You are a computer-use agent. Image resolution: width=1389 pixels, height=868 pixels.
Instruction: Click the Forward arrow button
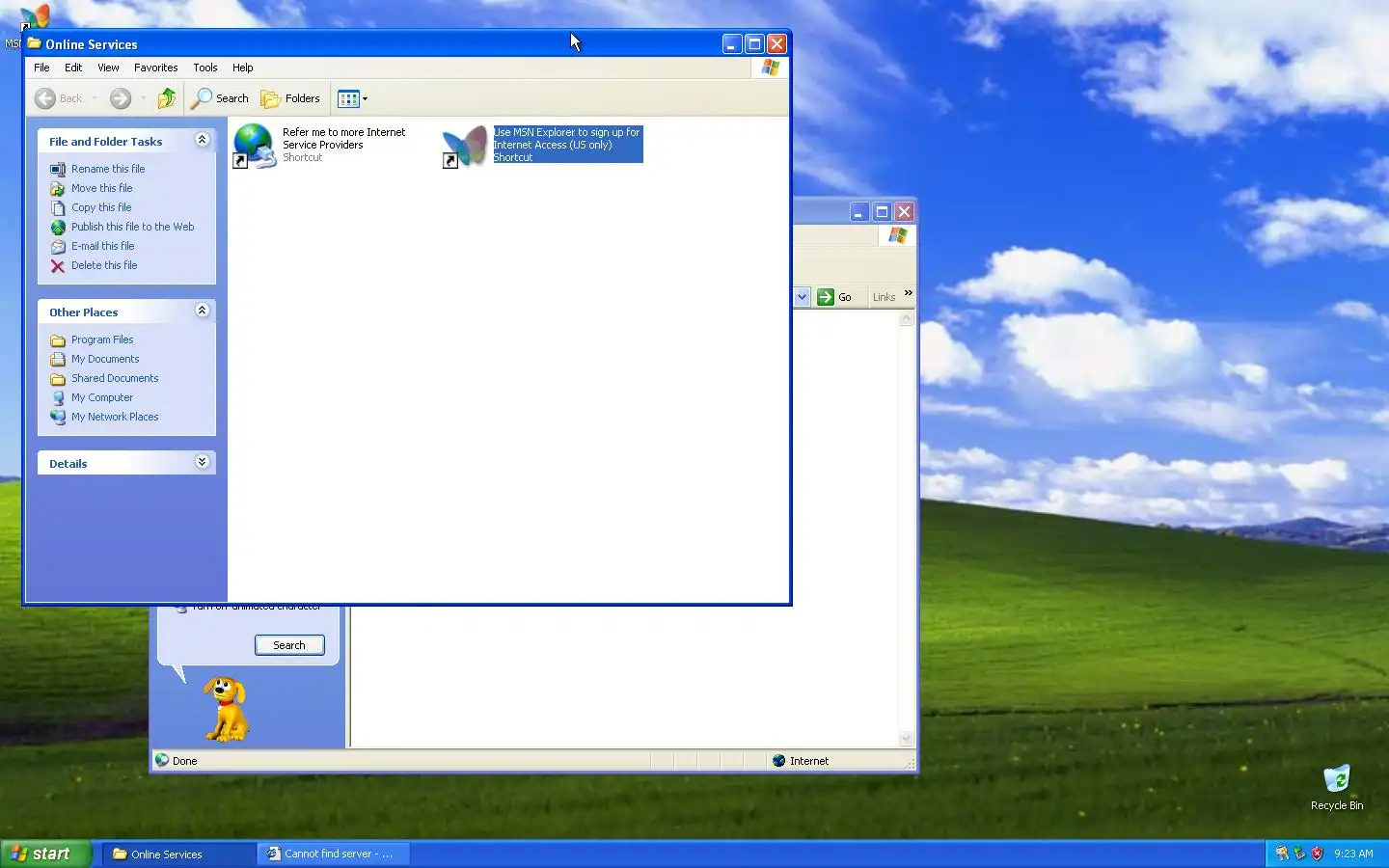[121, 98]
